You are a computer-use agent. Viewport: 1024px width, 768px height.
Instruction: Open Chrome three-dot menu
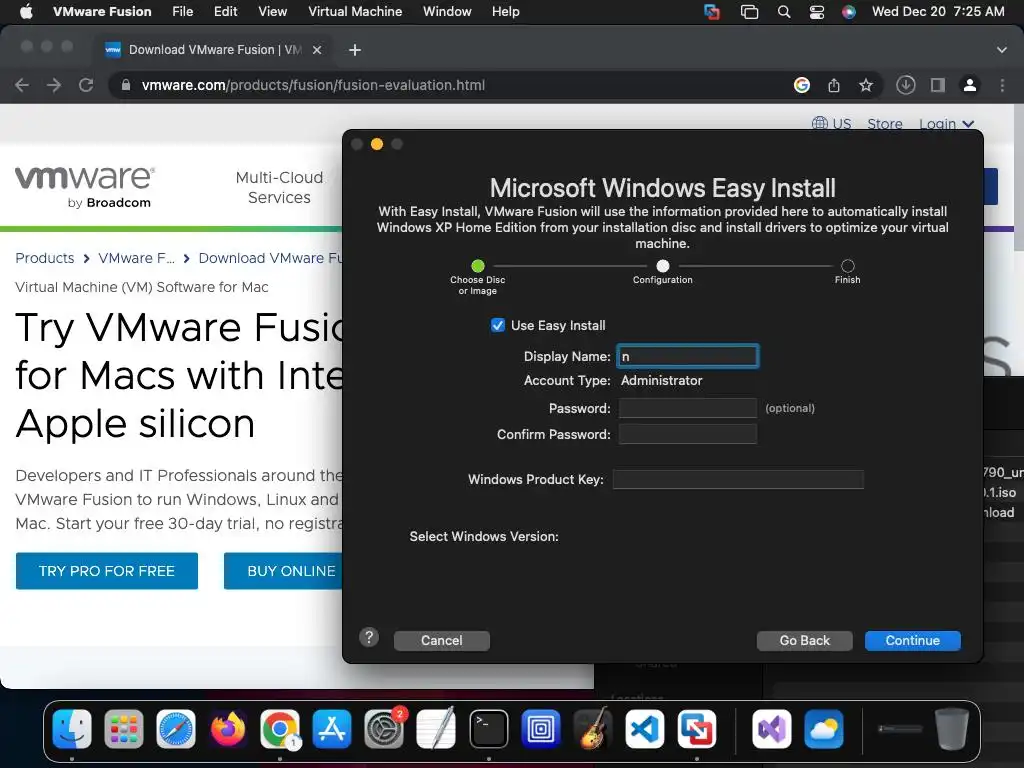point(1002,85)
